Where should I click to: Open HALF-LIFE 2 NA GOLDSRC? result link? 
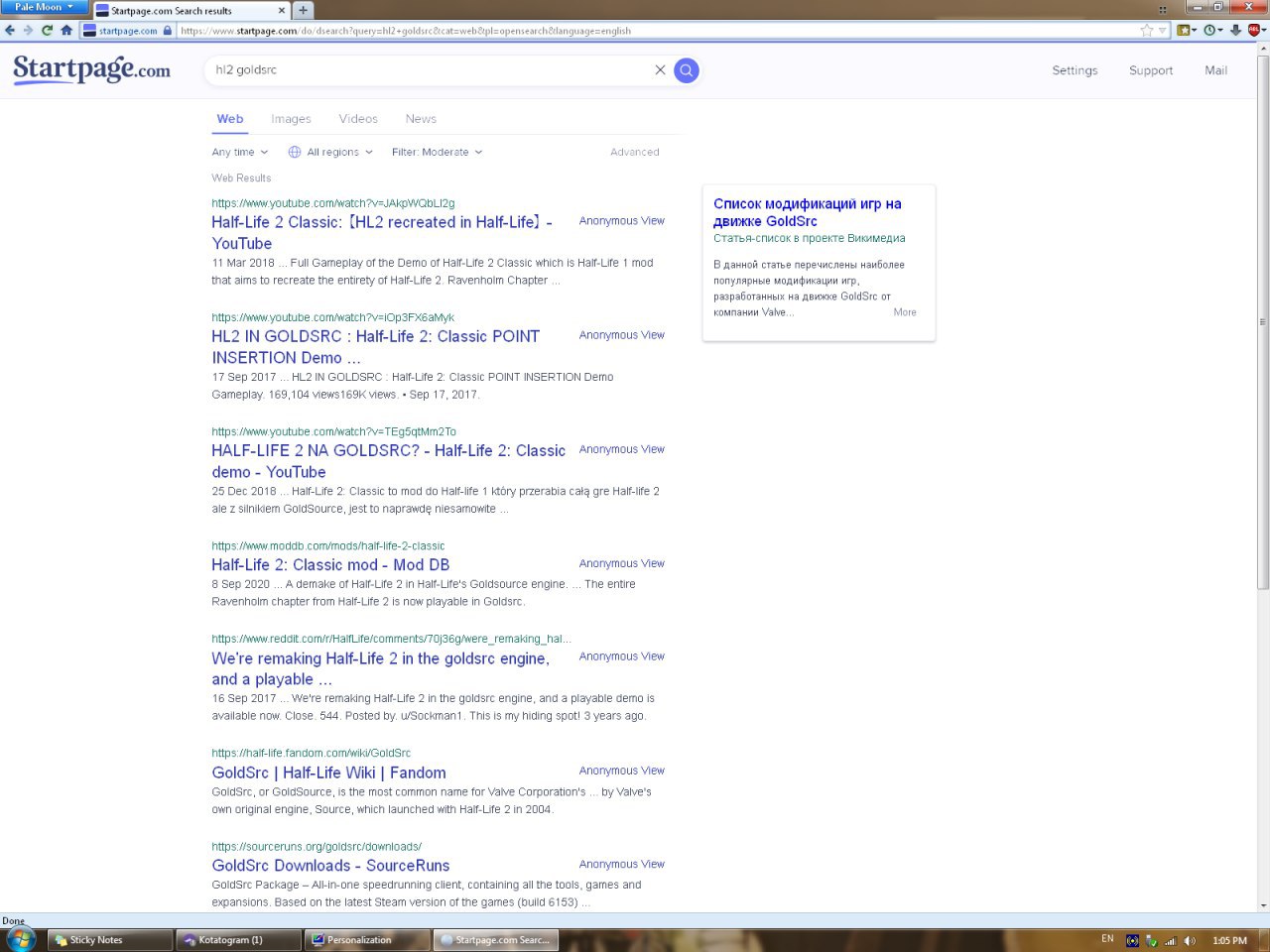pyautogui.click(x=388, y=461)
